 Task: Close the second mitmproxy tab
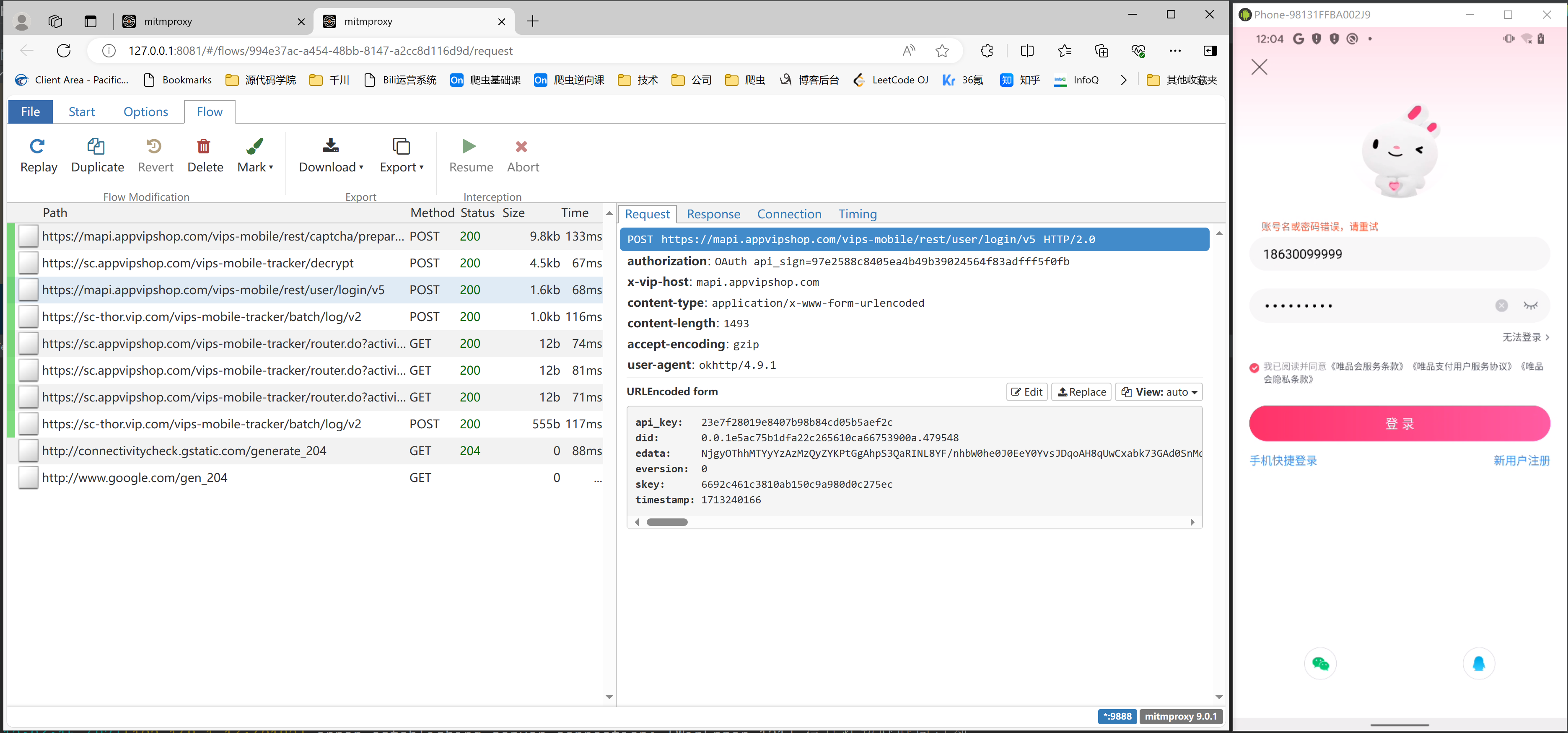(502, 21)
